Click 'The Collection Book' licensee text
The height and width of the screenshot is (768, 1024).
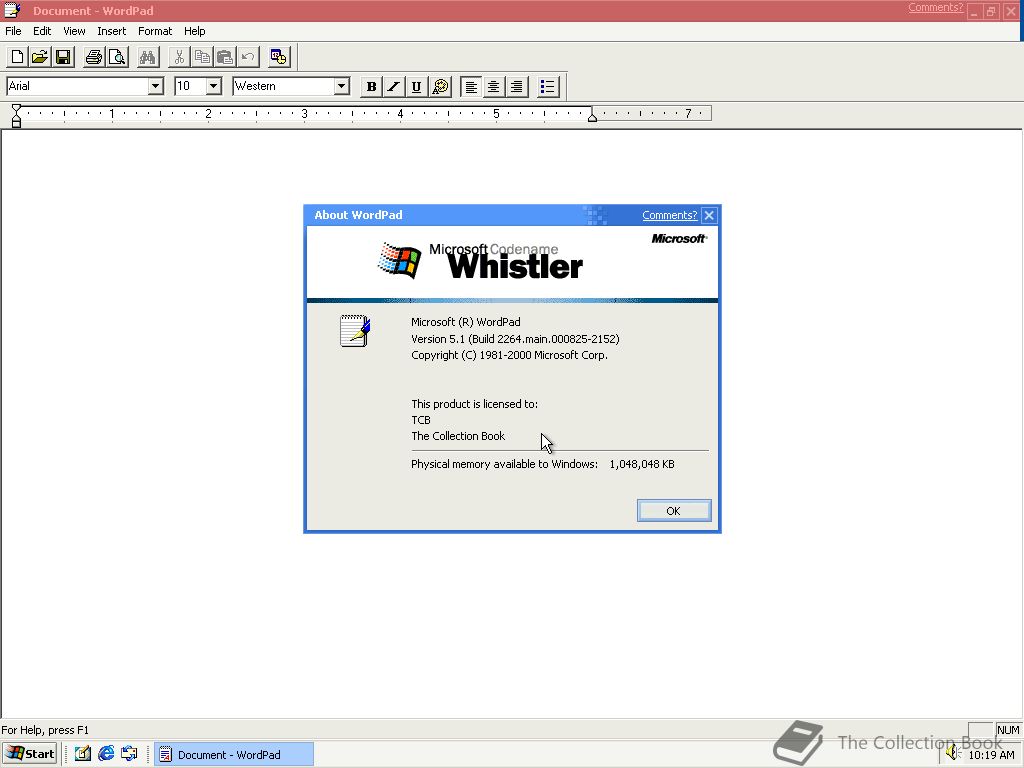pos(458,436)
